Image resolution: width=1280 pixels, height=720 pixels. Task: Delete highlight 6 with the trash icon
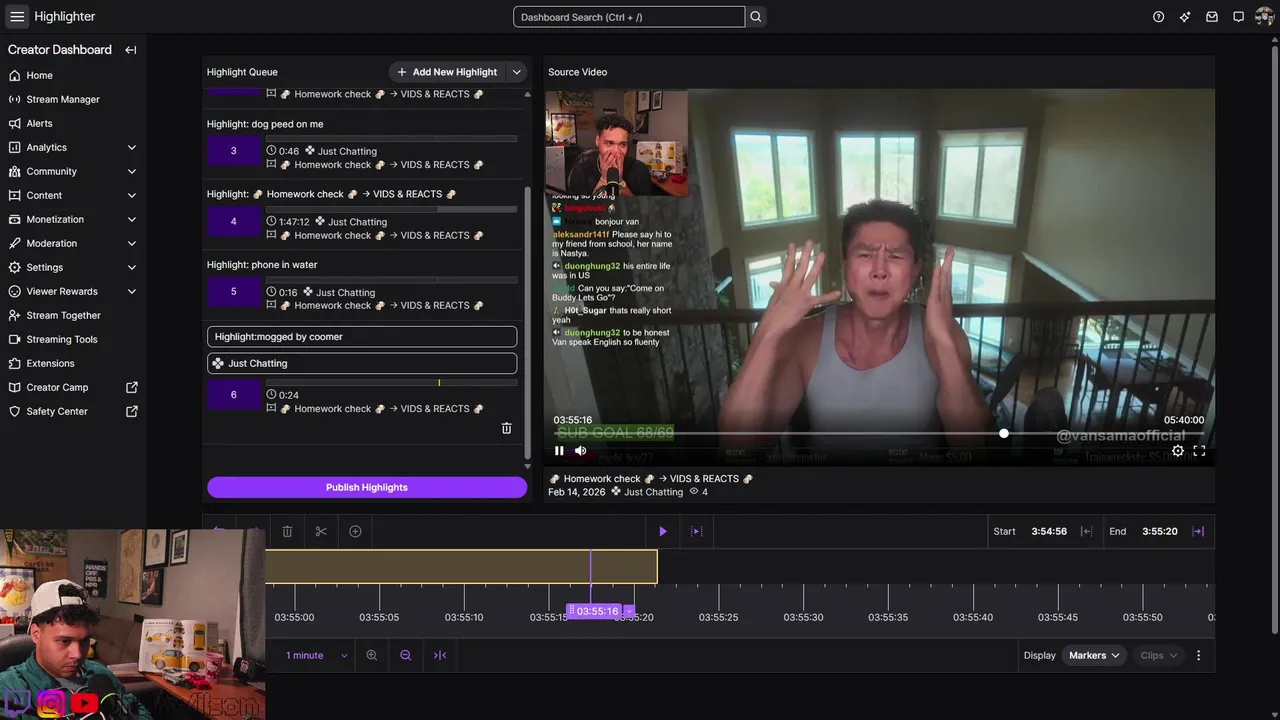[x=506, y=428]
